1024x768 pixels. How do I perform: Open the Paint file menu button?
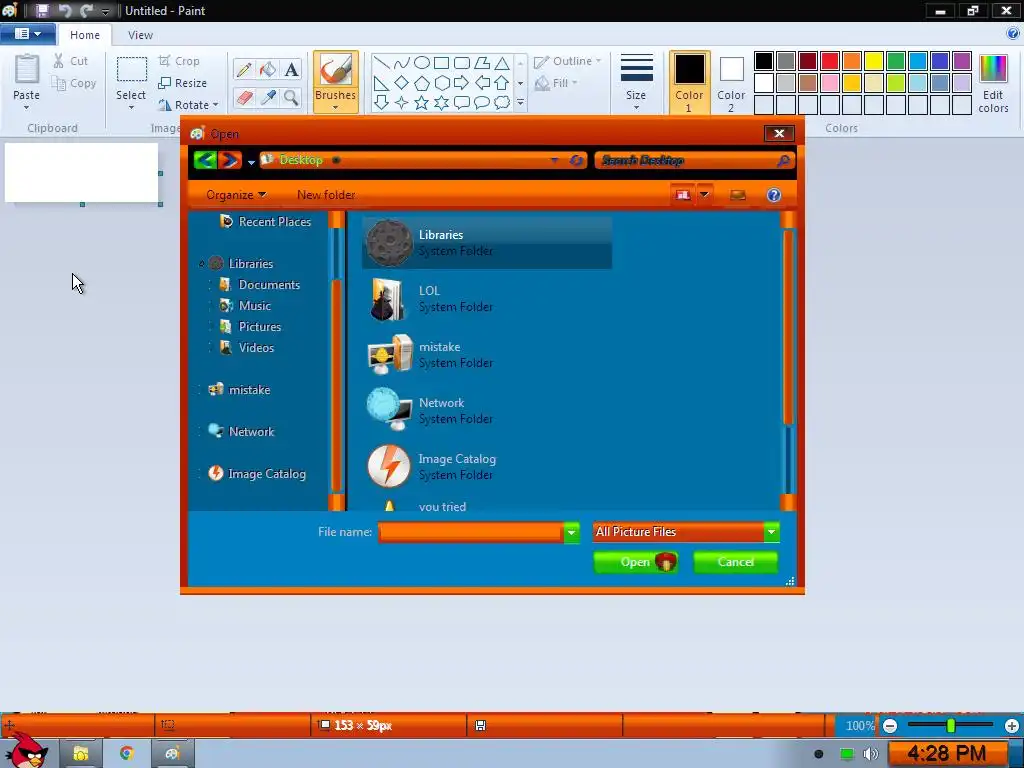tap(27, 34)
